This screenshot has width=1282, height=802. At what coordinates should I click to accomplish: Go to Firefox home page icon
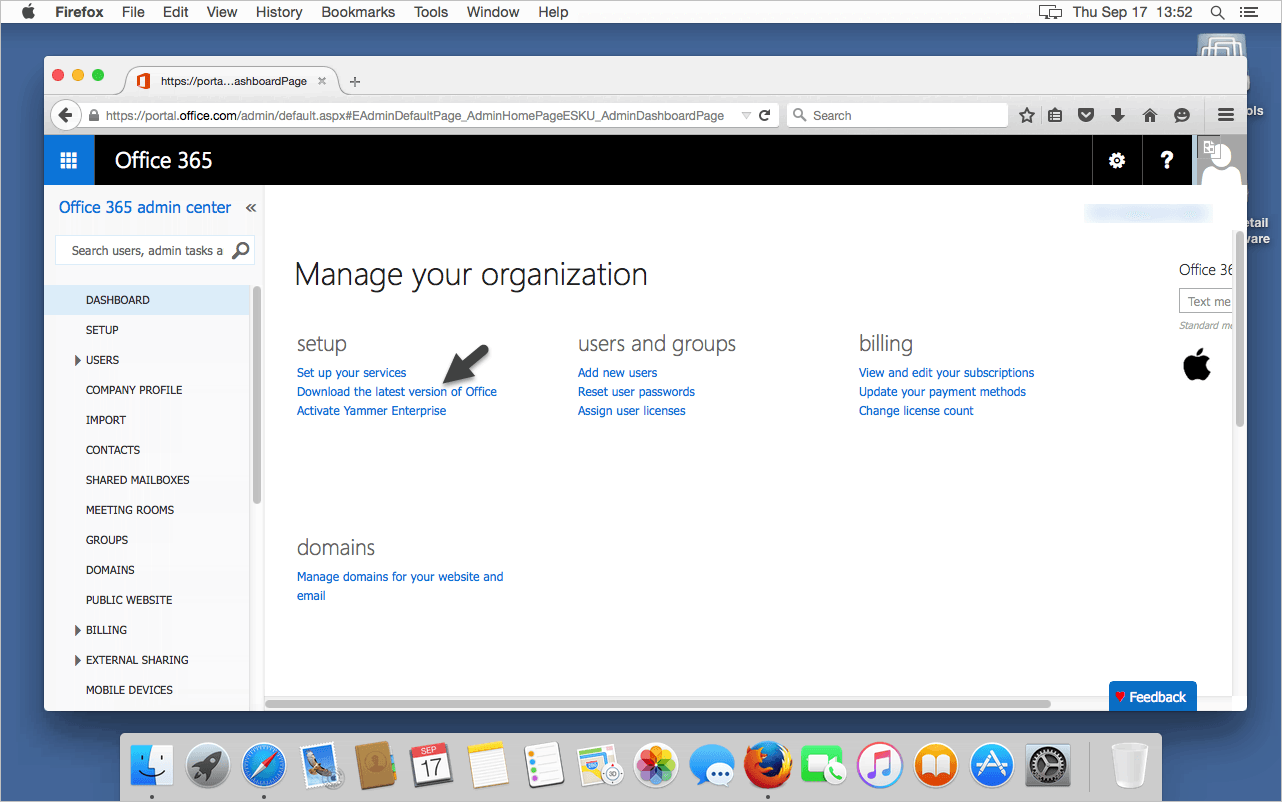pos(1150,115)
